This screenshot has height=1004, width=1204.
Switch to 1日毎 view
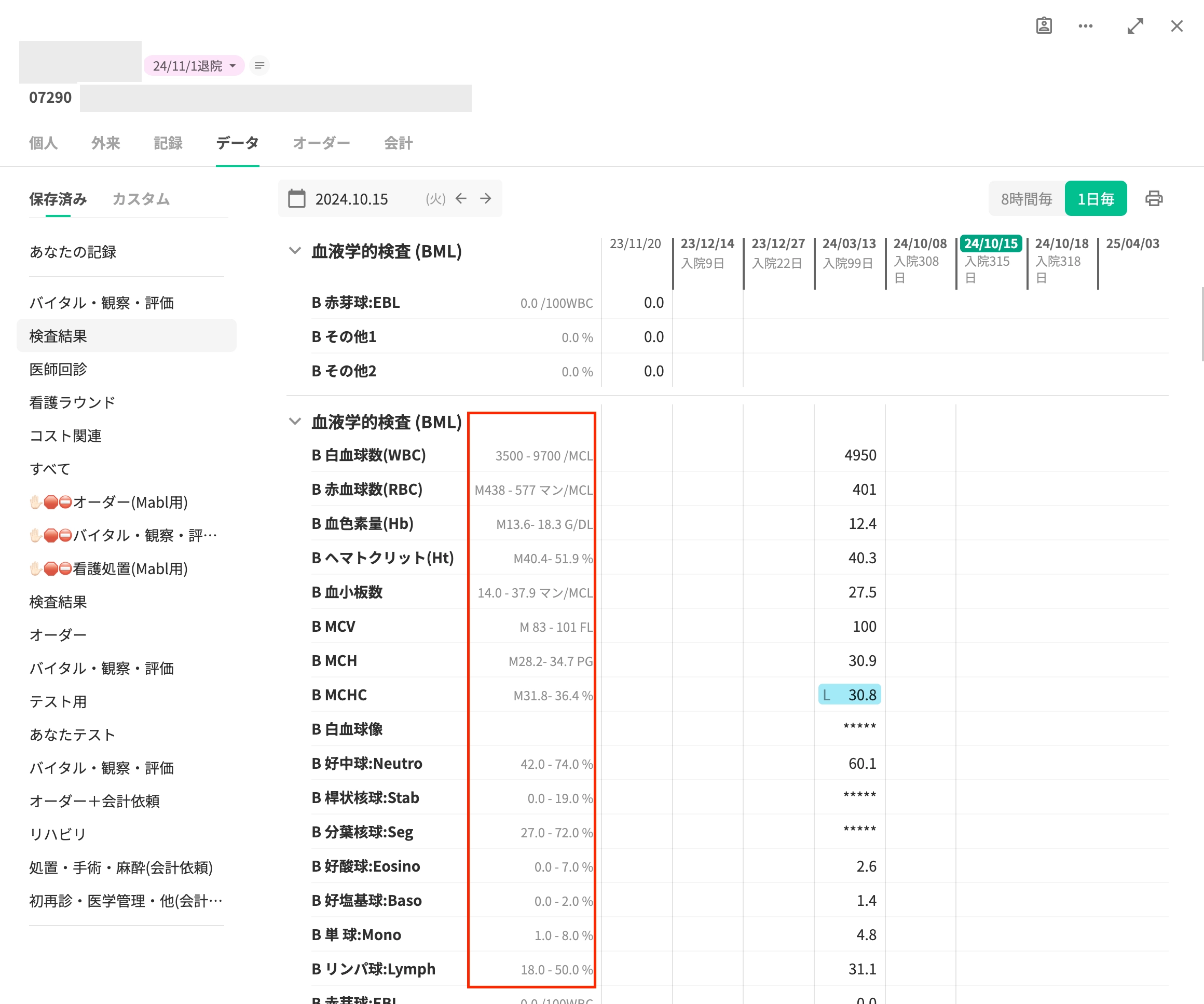pos(1096,198)
